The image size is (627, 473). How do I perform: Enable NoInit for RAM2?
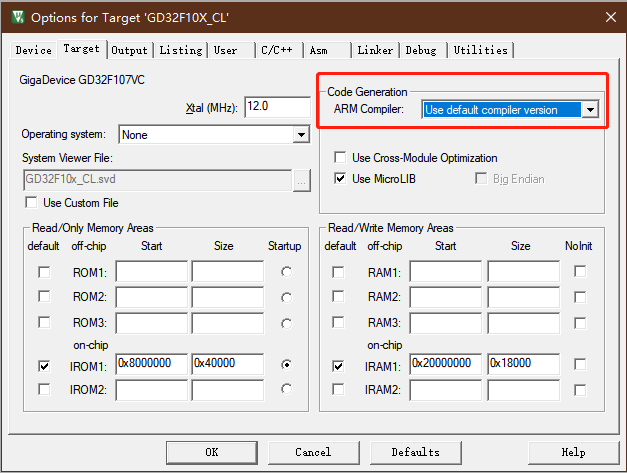pyautogui.click(x=580, y=297)
